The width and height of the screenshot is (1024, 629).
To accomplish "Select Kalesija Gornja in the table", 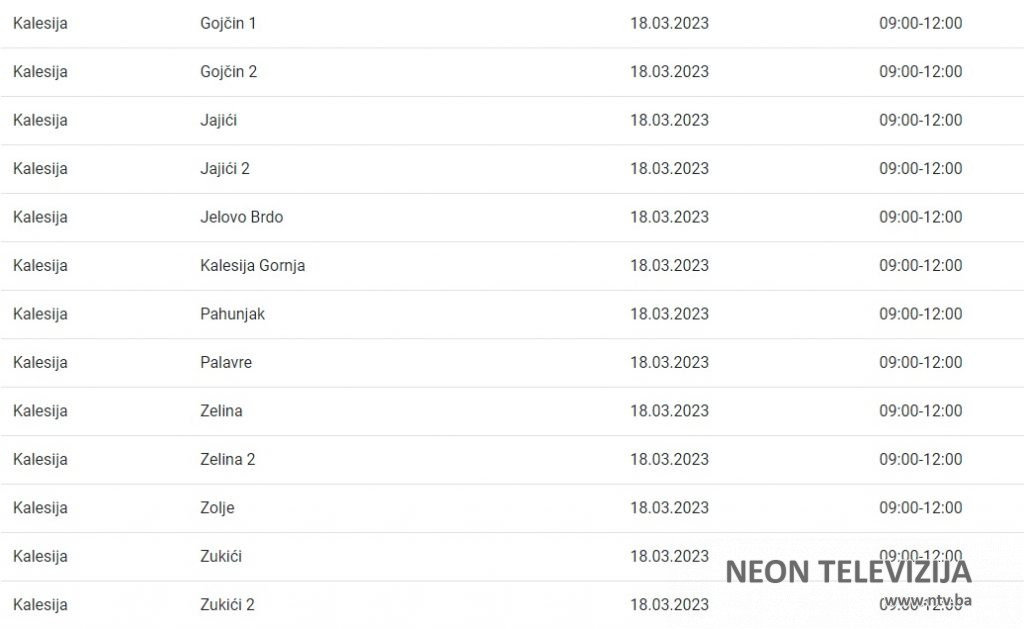I will point(252,266).
